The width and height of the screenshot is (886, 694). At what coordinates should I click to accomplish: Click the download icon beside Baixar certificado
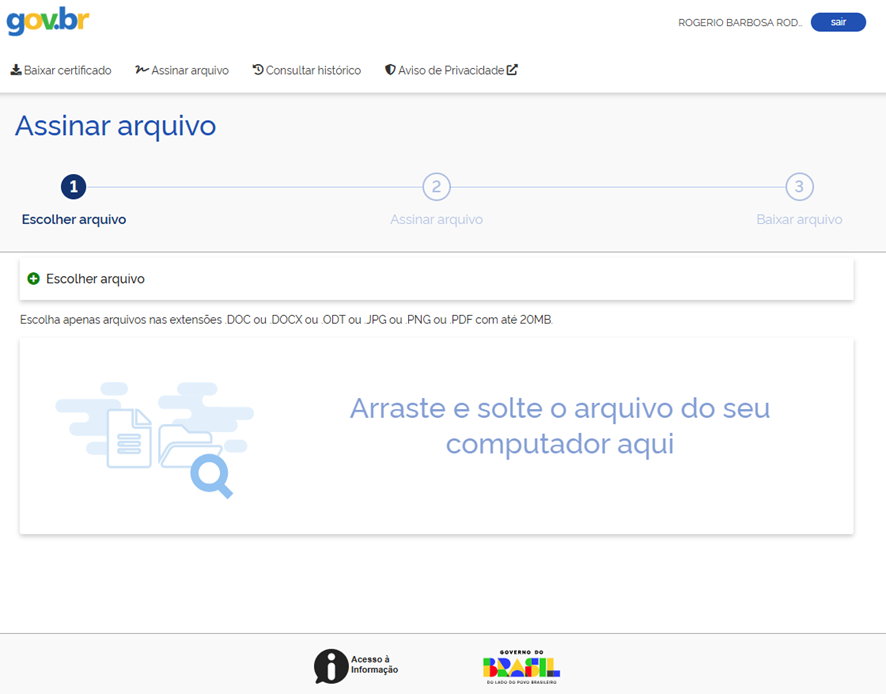click(17, 70)
